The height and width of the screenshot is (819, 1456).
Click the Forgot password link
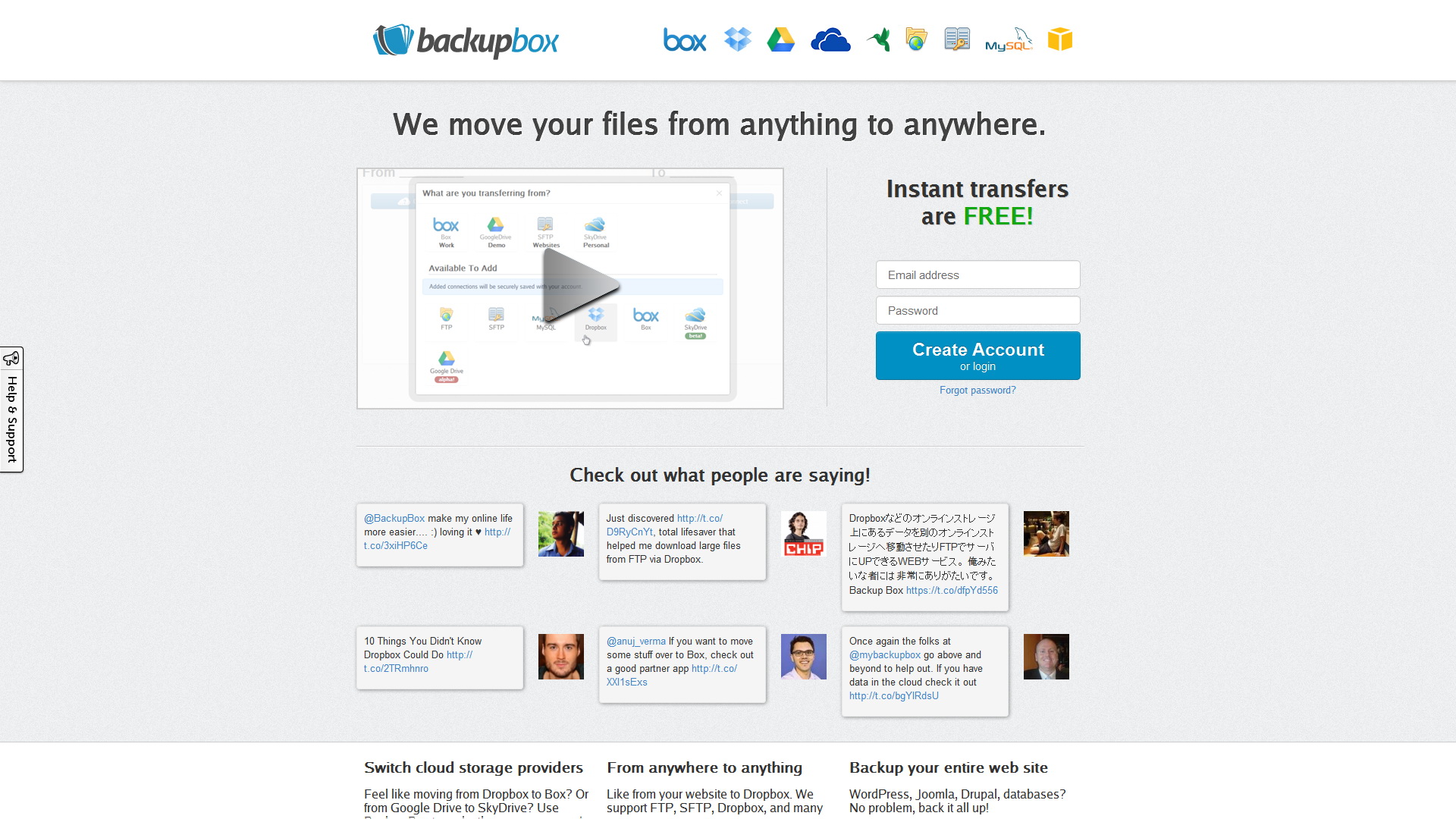coord(977,390)
